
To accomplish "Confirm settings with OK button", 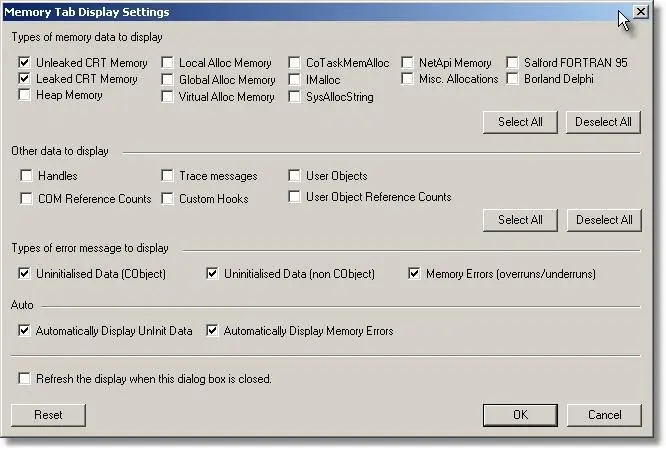I will (x=520, y=415).
